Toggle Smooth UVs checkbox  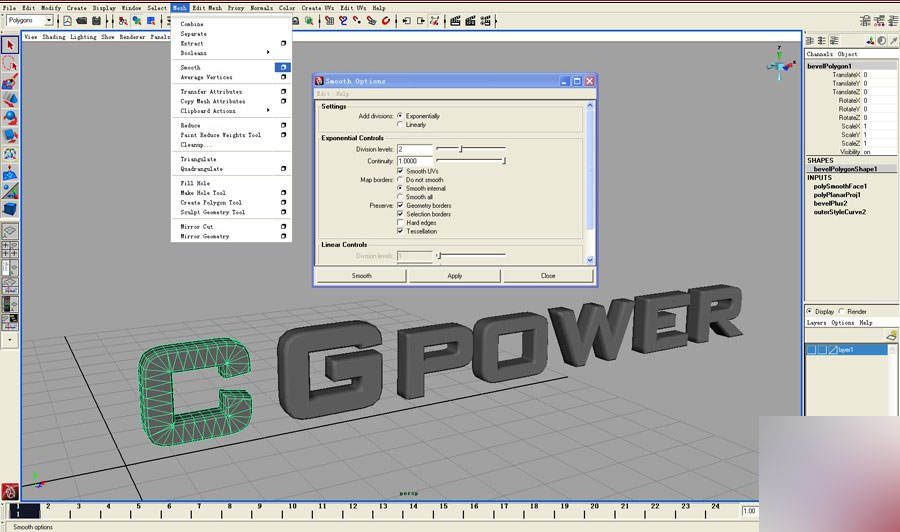[x=400, y=171]
